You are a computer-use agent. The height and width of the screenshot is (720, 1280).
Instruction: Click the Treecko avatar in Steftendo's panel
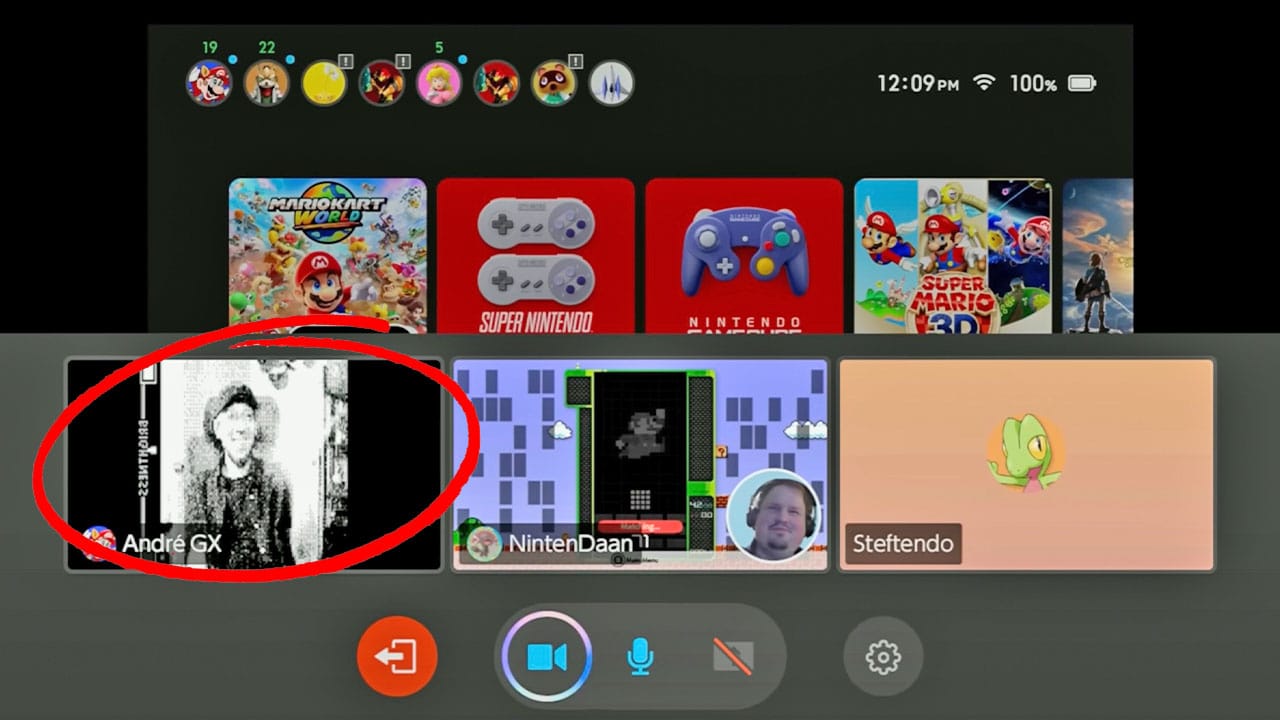[1026, 453]
